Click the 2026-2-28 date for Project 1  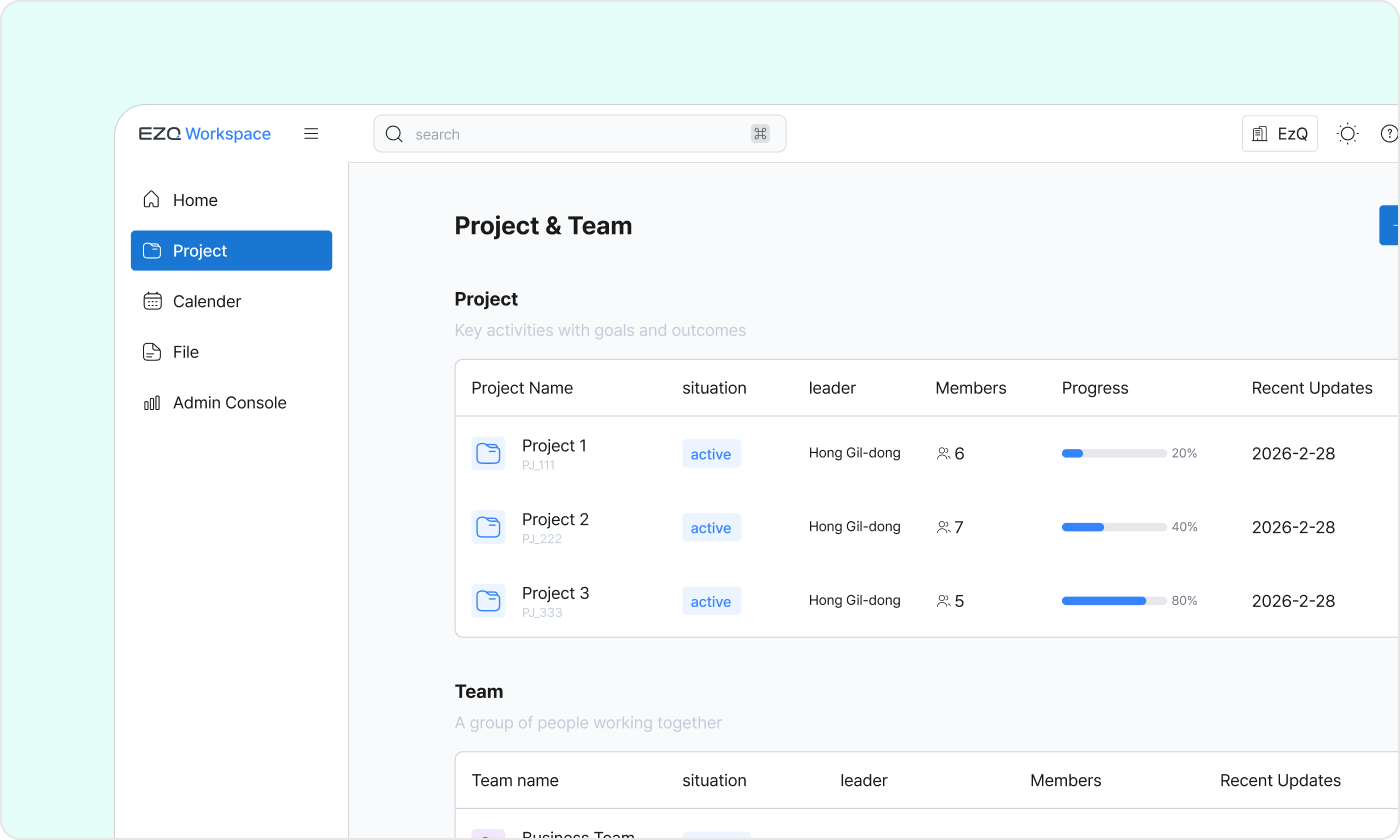pos(1293,453)
